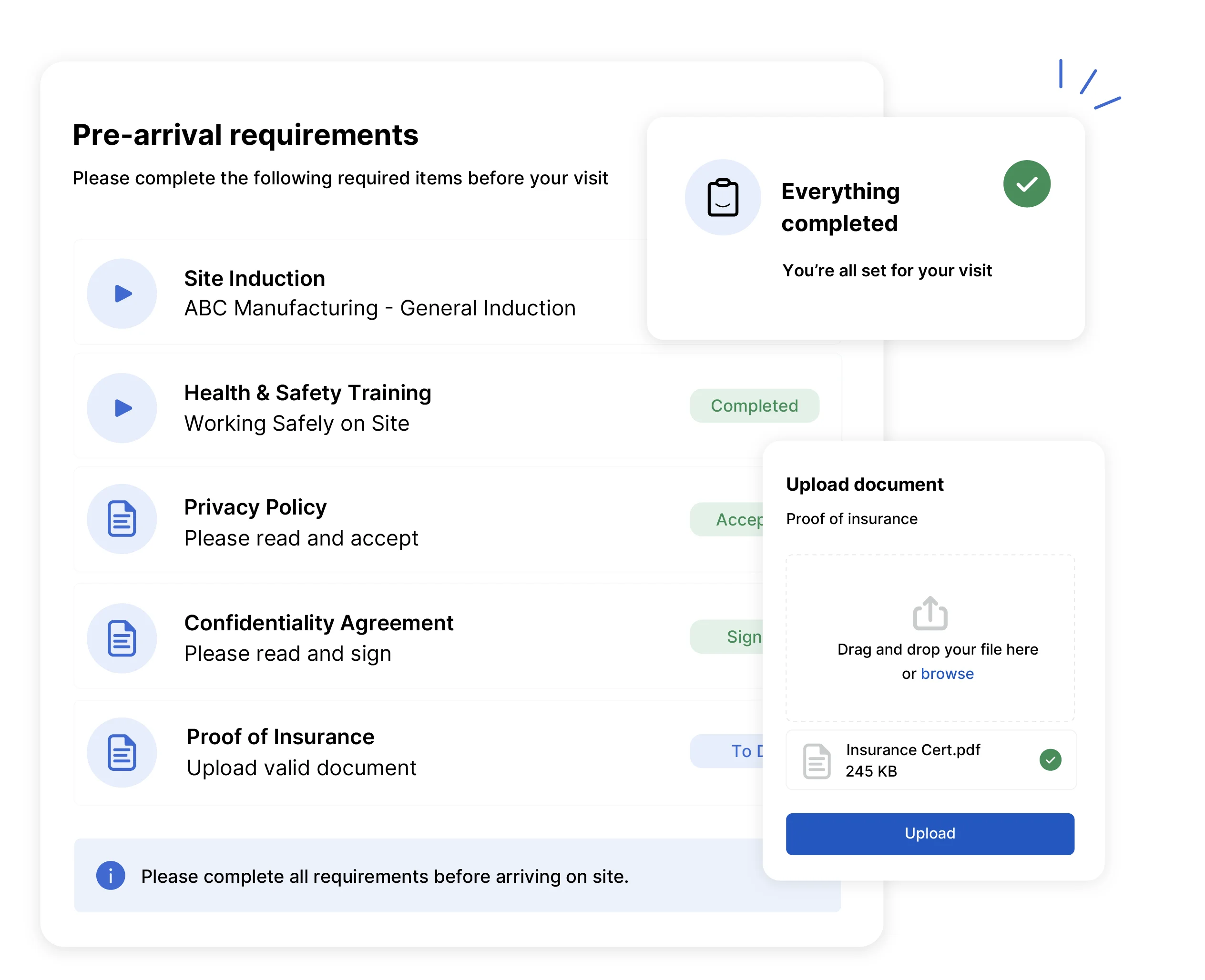
Task: Click the 'Pre-arrival requirements' heading
Action: (x=245, y=135)
